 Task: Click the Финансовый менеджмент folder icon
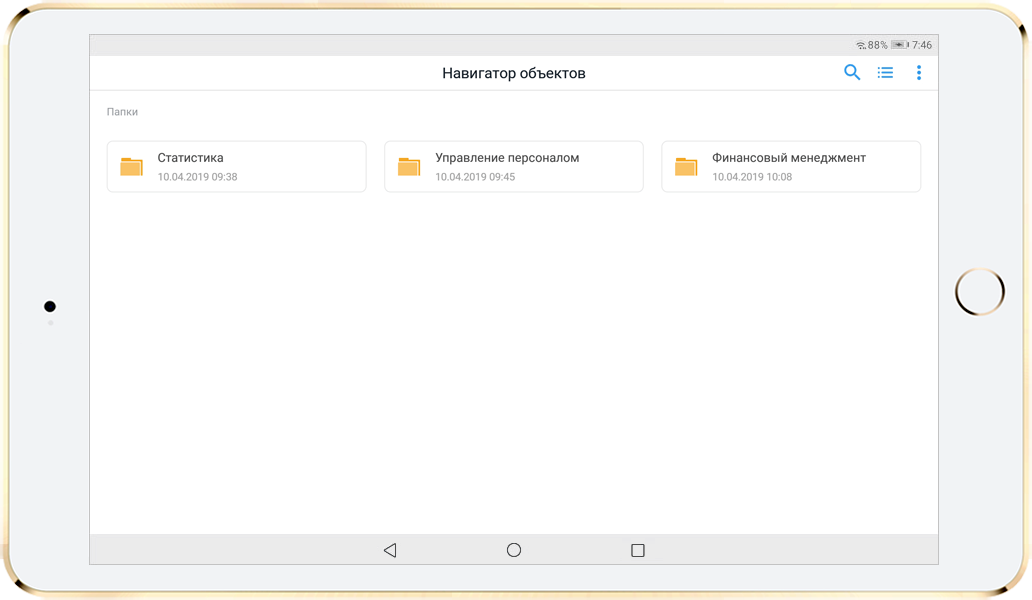tap(686, 167)
